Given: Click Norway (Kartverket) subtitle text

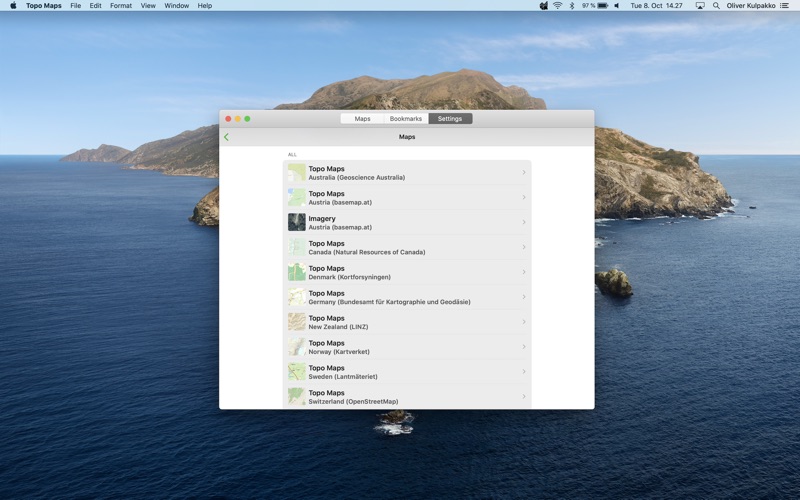Looking at the screenshot, I should pos(339,352).
